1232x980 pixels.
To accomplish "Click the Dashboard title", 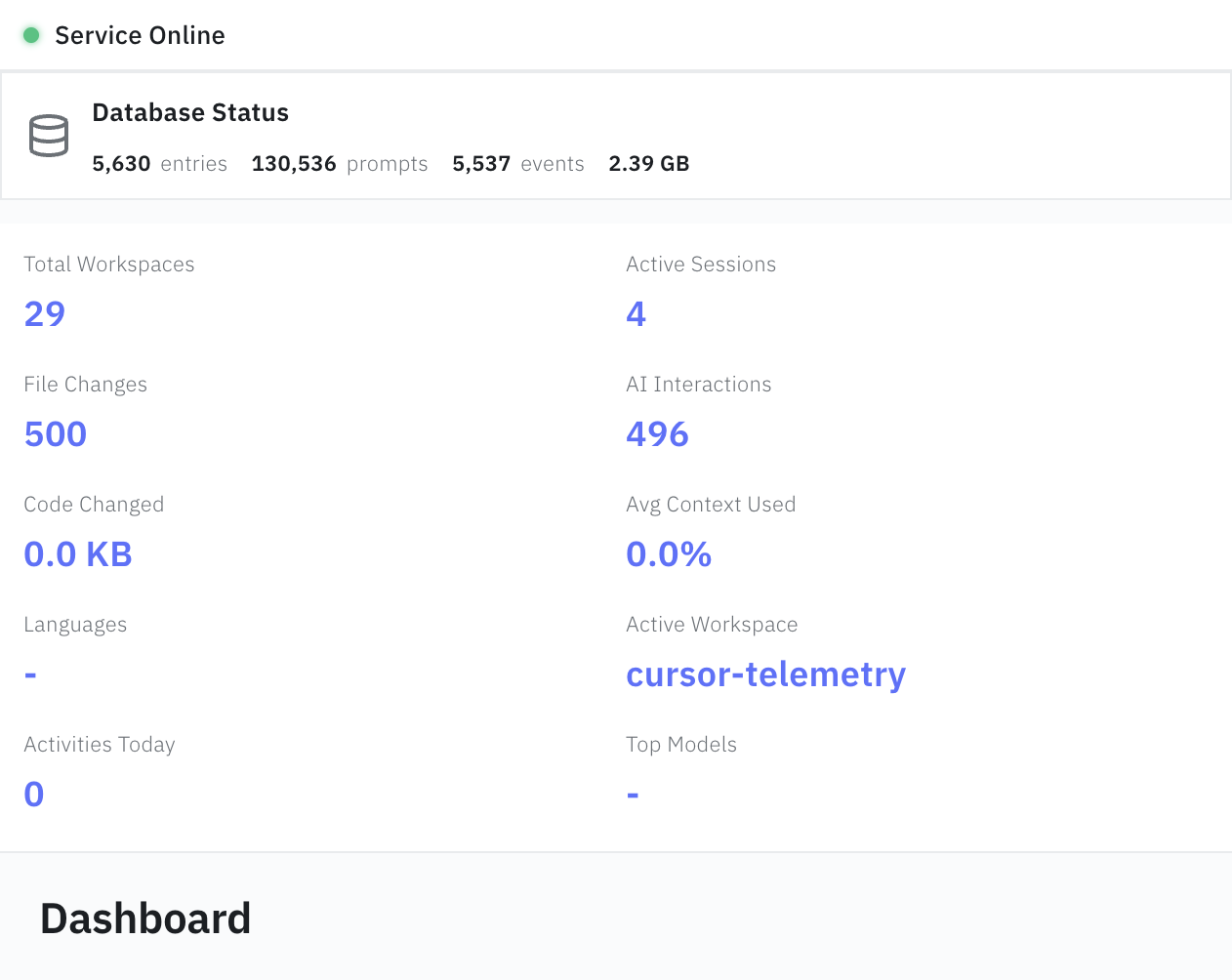I will pos(145,918).
